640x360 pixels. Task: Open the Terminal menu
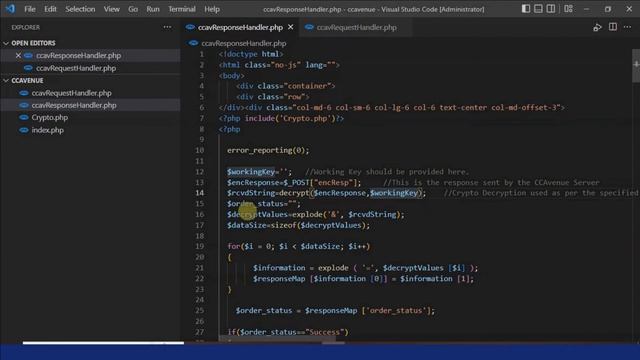point(182,9)
